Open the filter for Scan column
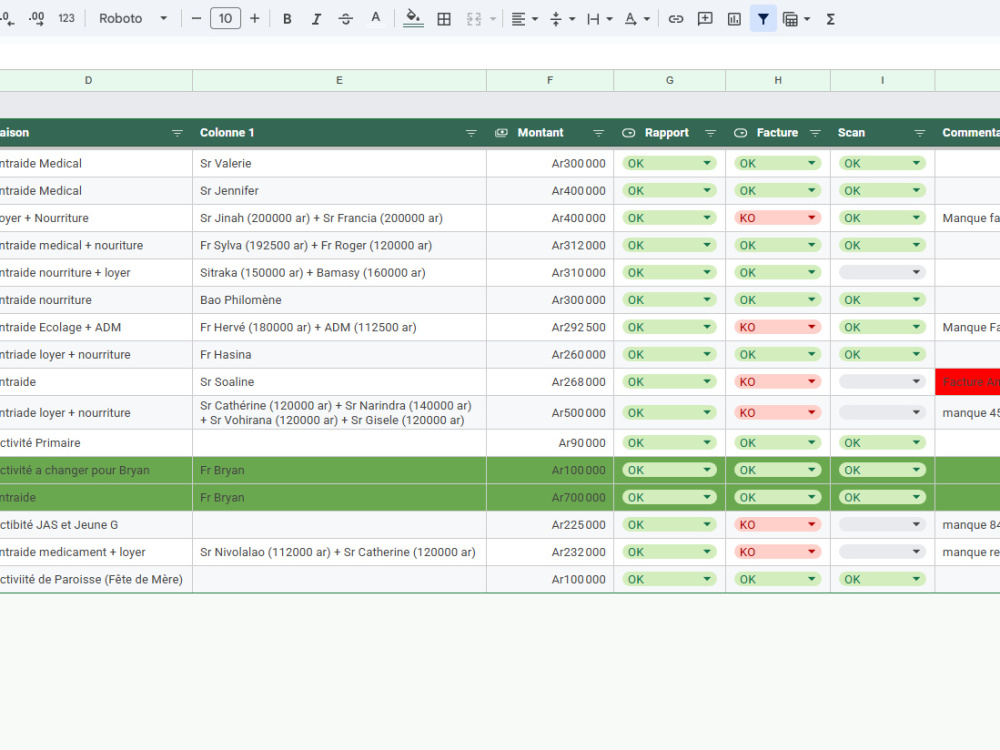 (x=920, y=133)
